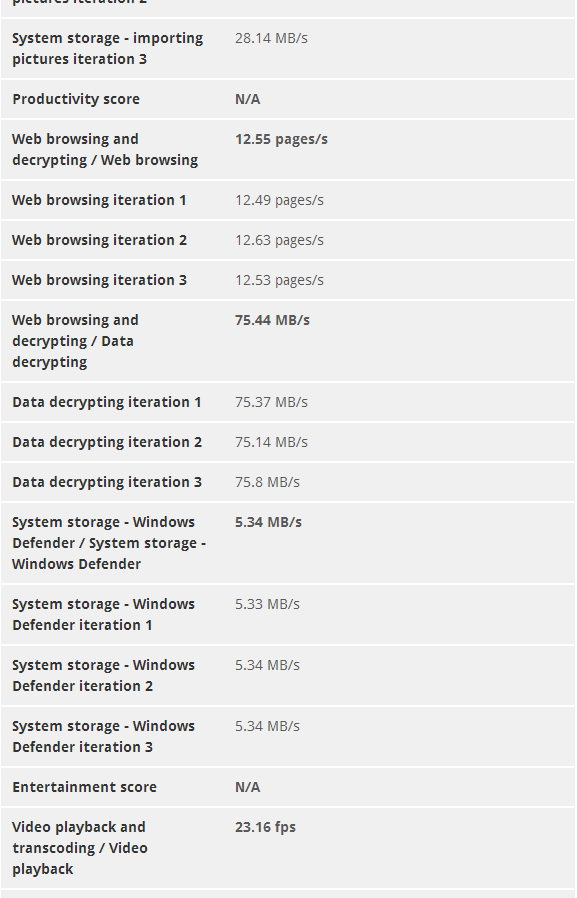Screen dimensions: 577x898
Task: Select Web browsing iteration 1 label
Action: click(x=99, y=200)
